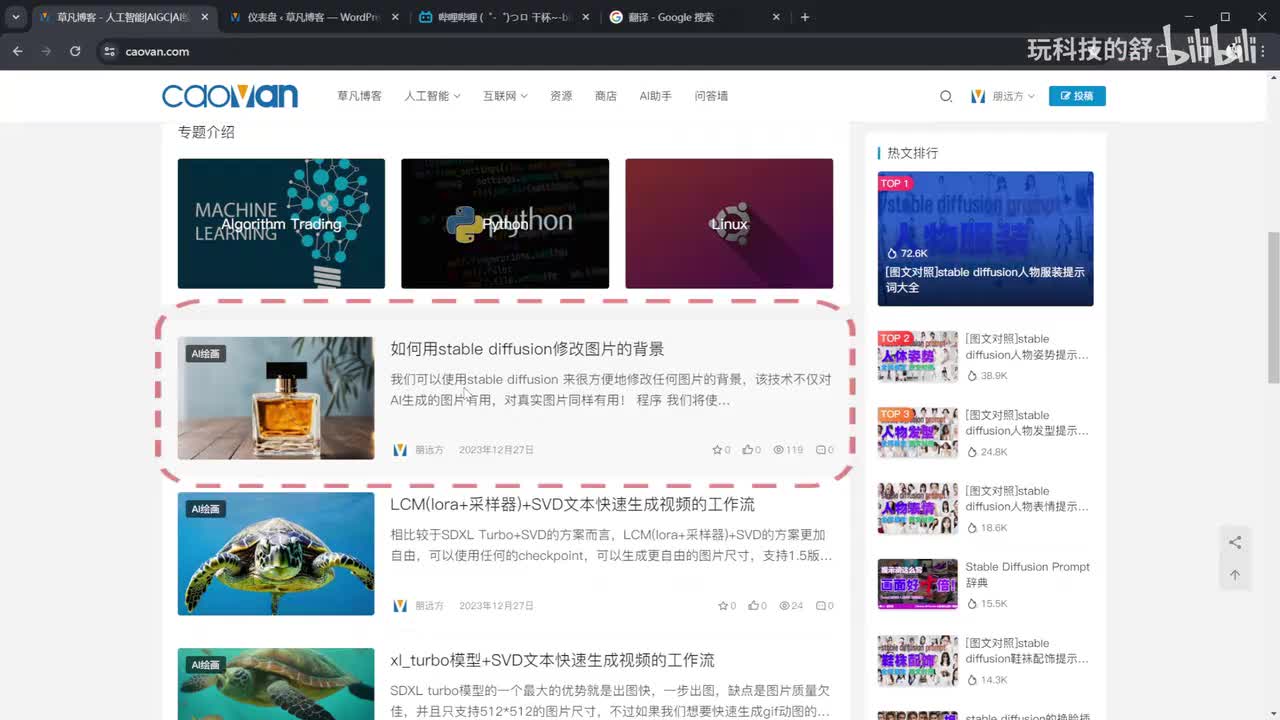The image size is (1280, 720).
Task: Click the back-to-top arrow icon
Action: click(1235, 575)
